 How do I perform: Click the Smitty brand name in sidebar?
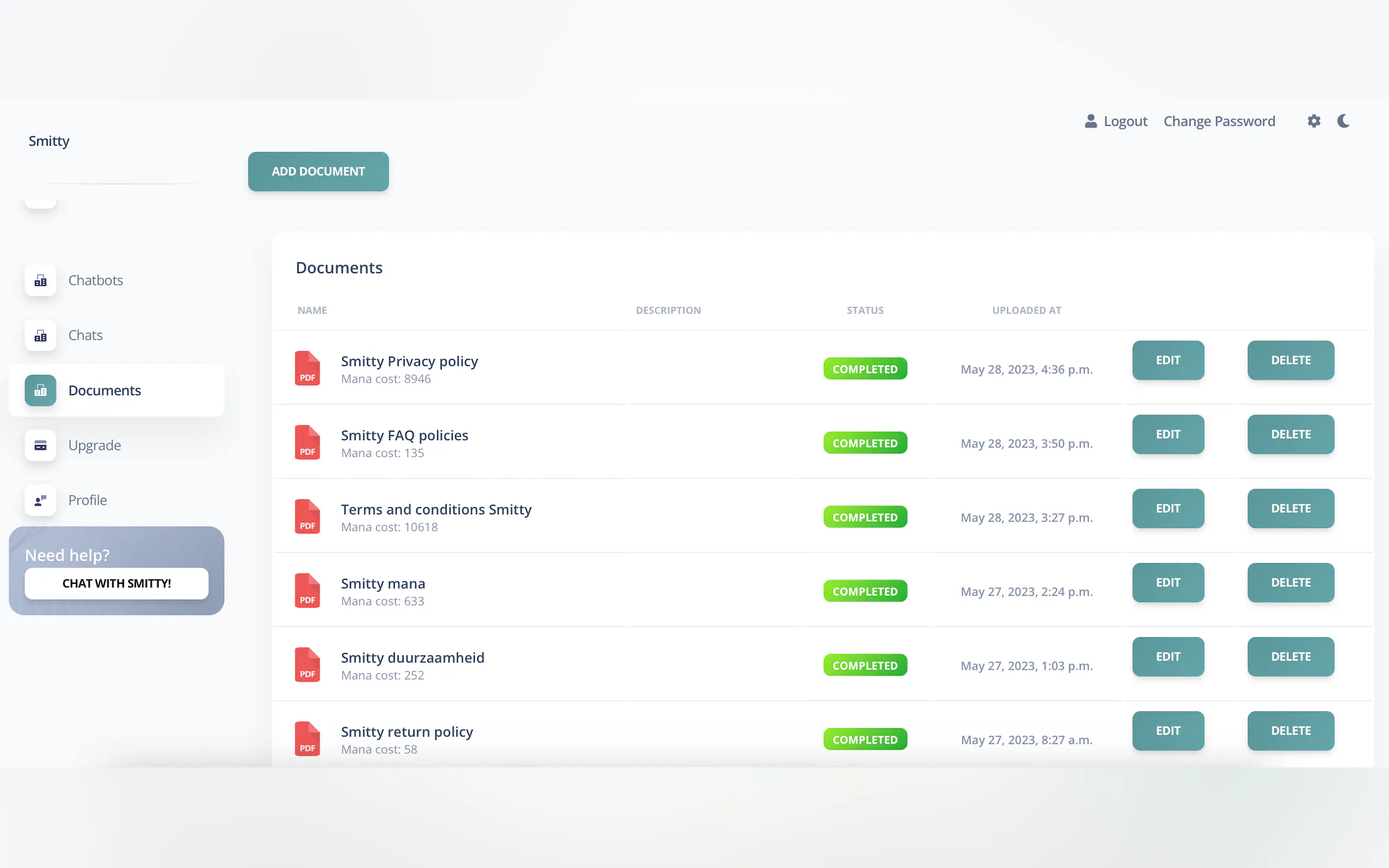click(49, 141)
